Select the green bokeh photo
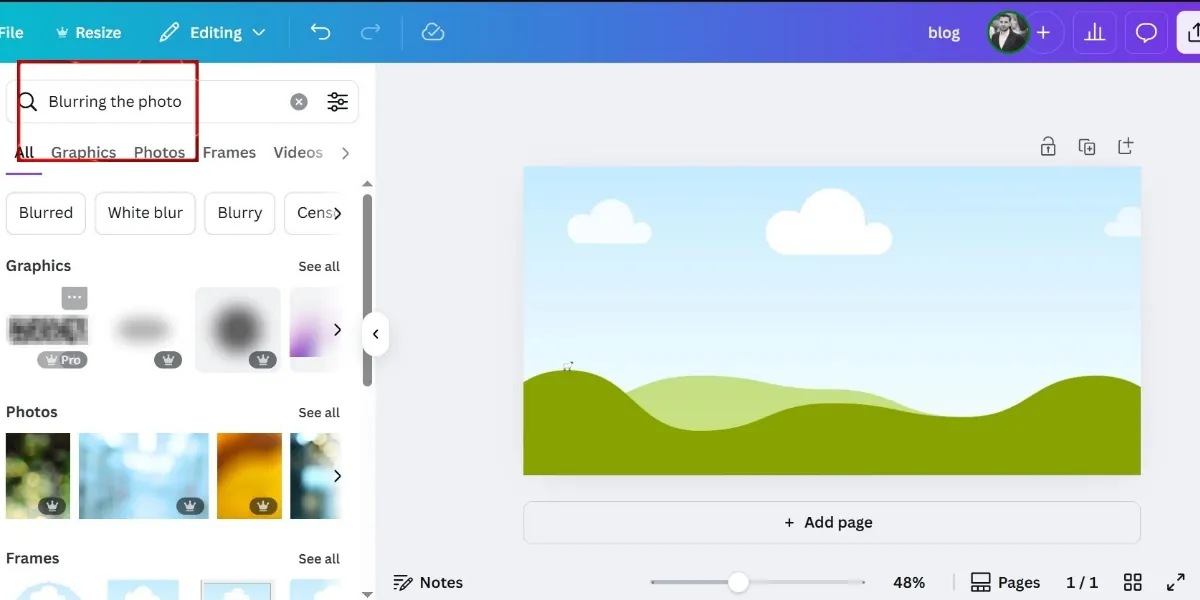This screenshot has width=1200, height=600. 38,476
